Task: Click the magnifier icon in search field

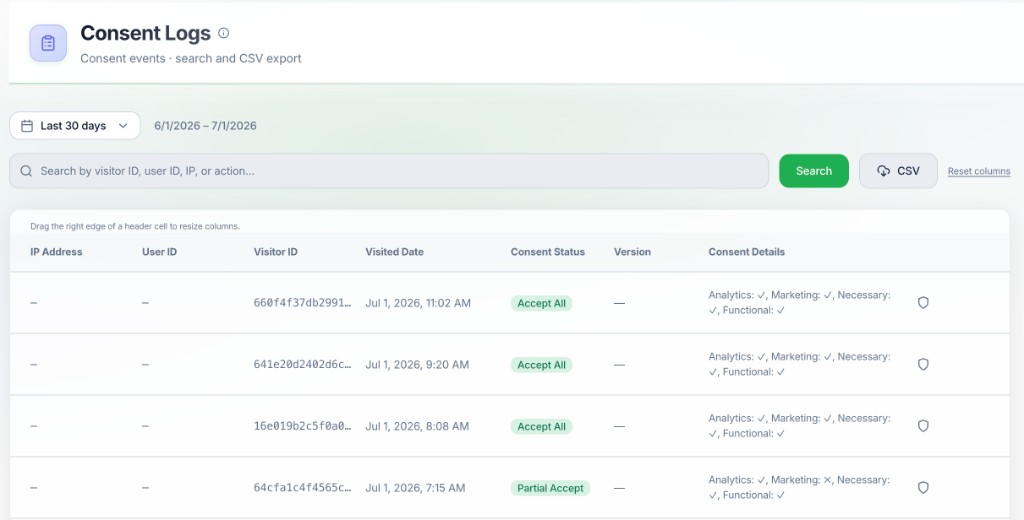Action: point(26,171)
